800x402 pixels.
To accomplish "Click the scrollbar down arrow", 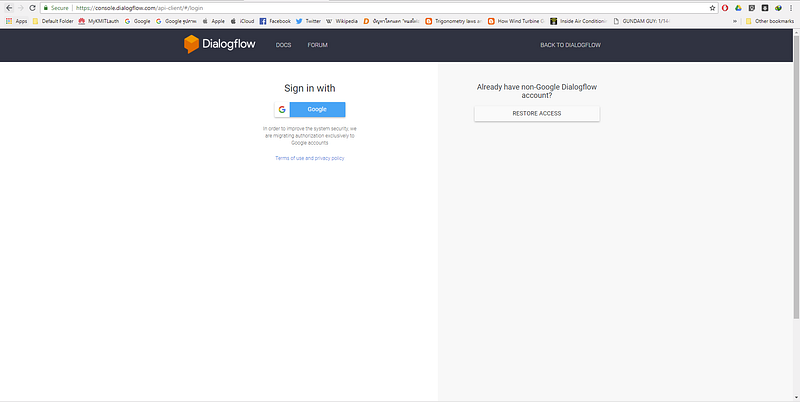I will [x=796, y=397].
